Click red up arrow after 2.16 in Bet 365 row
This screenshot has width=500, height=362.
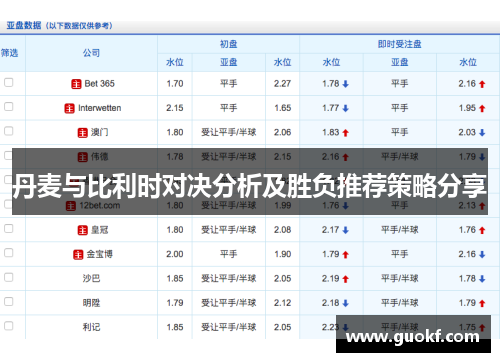pos(482,84)
